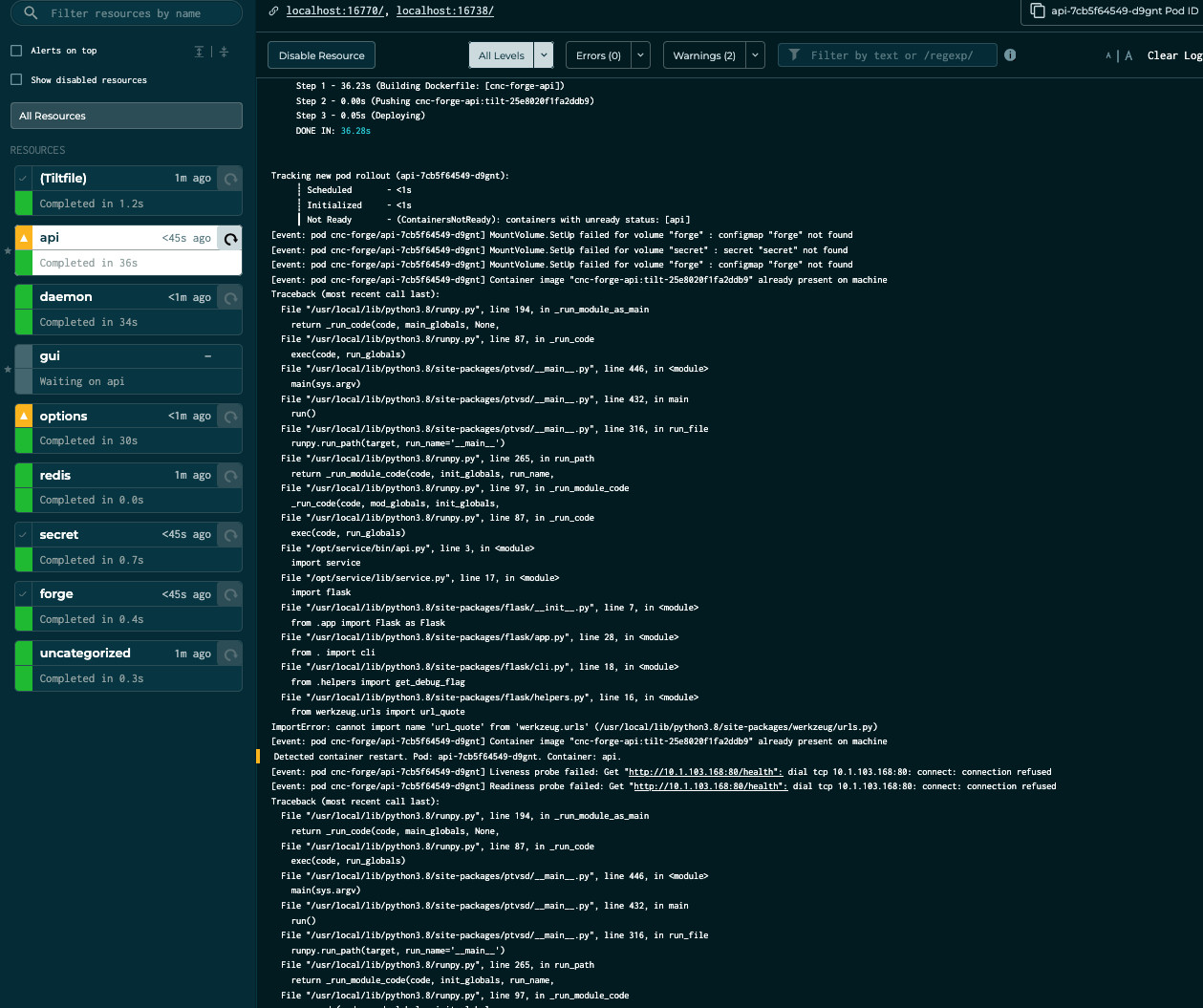Click the "DONE IN: 36.28s" log line
The height and width of the screenshot is (1008, 1203).
coord(333,131)
